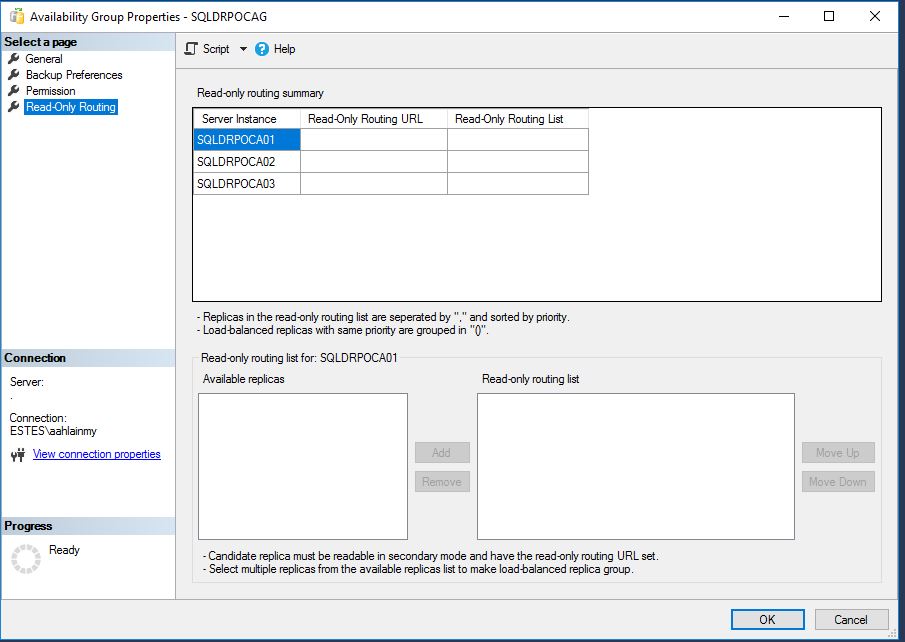Confirm settings with the OK button
The height and width of the screenshot is (642, 905).
pos(766,619)
